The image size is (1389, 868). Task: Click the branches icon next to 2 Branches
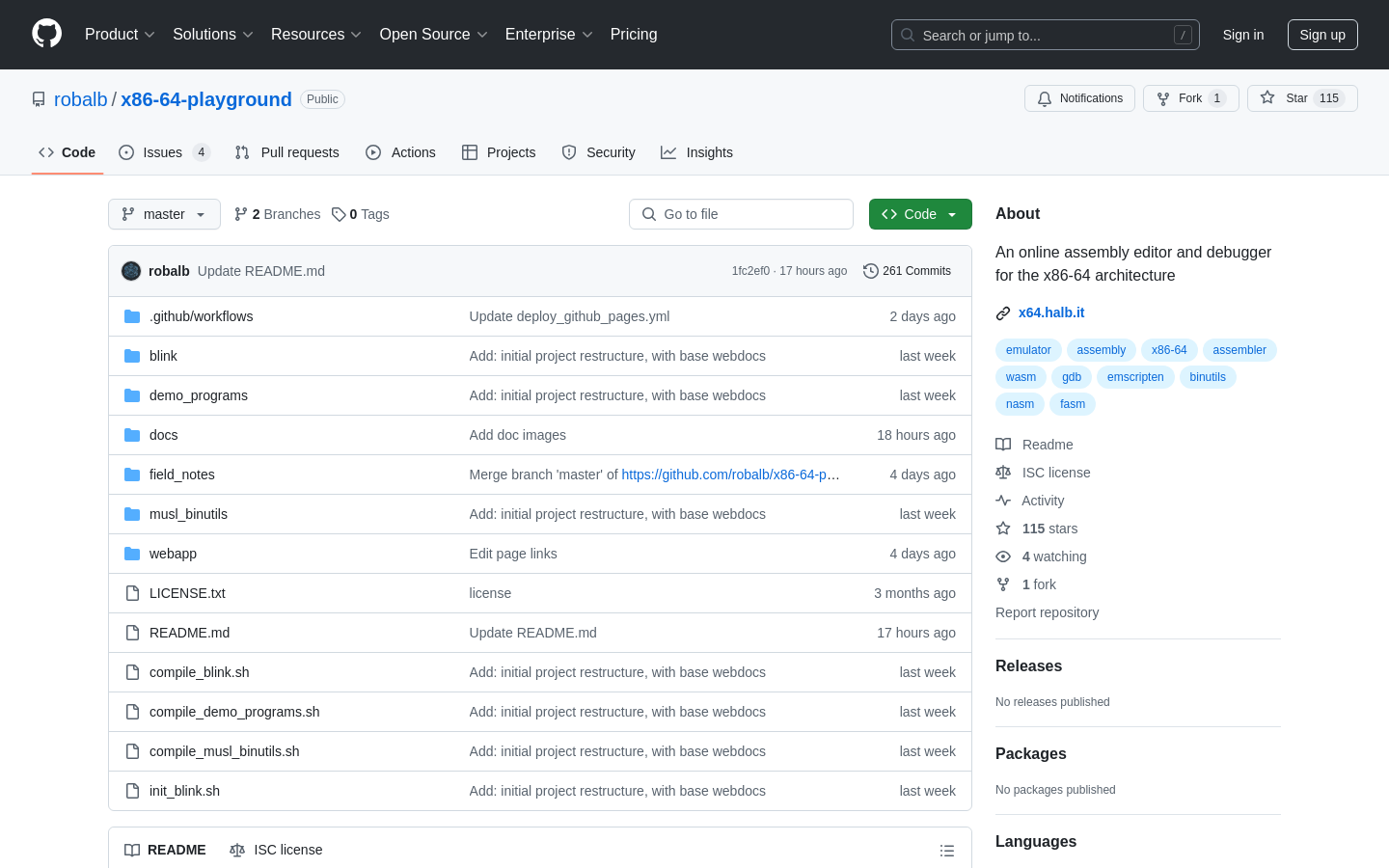coord(241,214)
